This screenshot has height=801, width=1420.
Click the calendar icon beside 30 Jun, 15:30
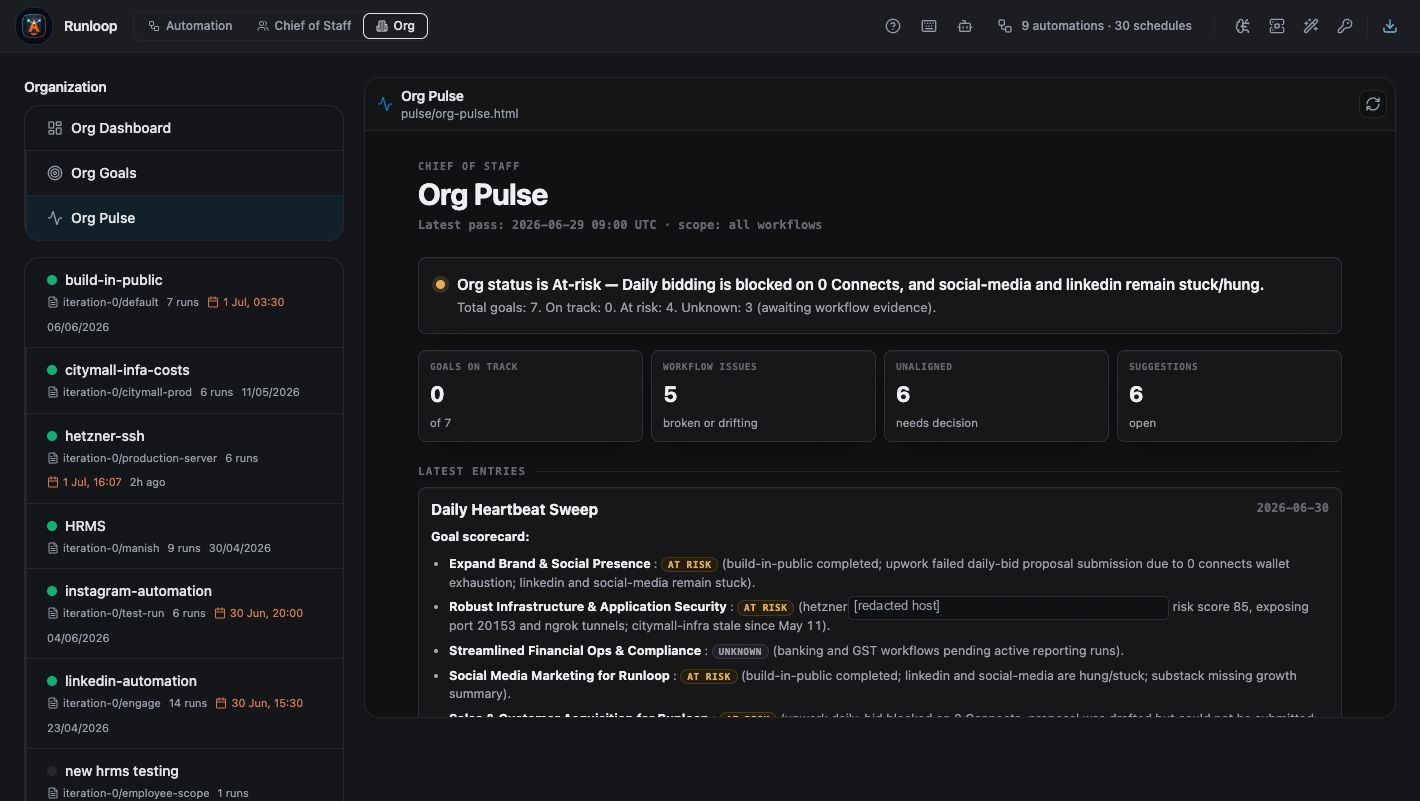pyautogui.click(x=222, y=703)
